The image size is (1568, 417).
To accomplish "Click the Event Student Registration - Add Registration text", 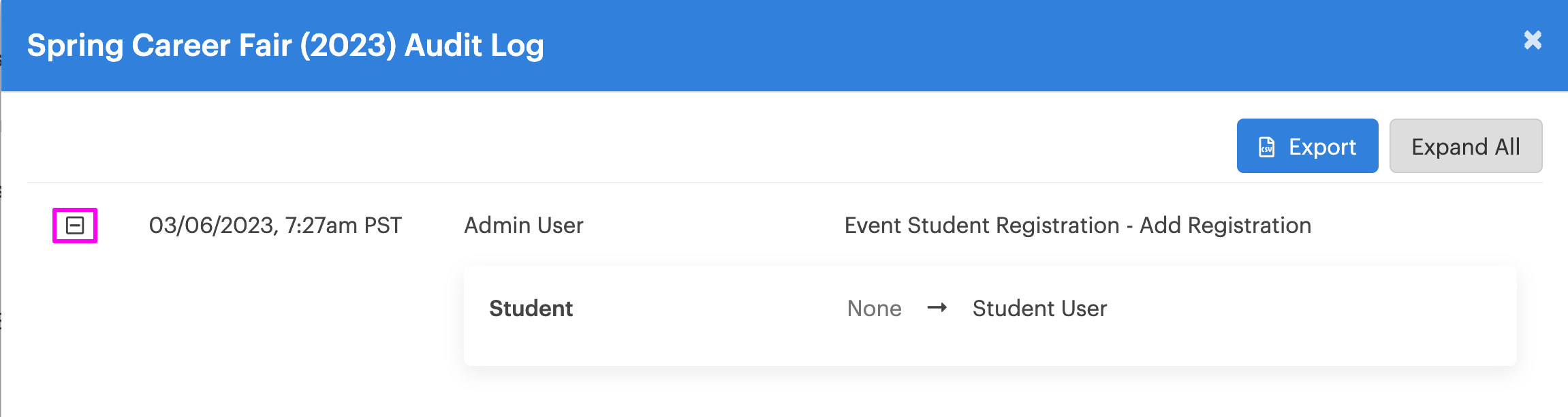I will point(1078,226).
